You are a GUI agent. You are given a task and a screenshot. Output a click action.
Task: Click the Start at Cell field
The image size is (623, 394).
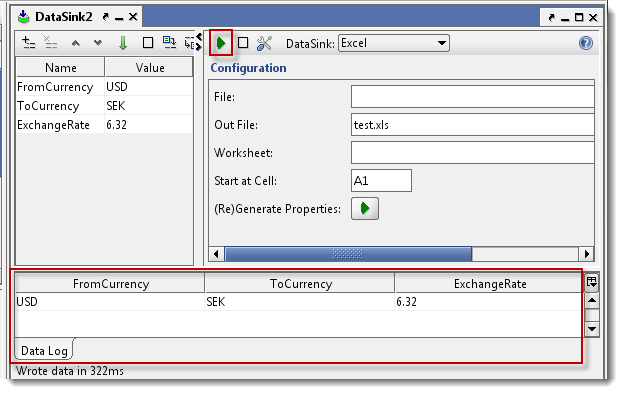pyautogui.click(x=381, y=181)
